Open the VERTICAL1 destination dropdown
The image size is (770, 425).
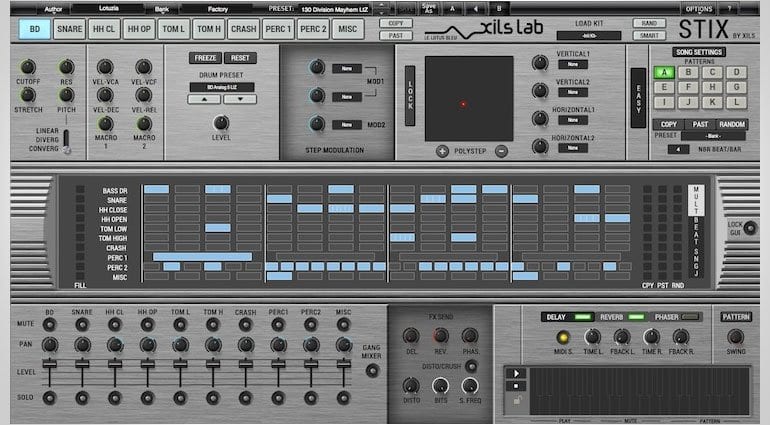pos(573,64)
